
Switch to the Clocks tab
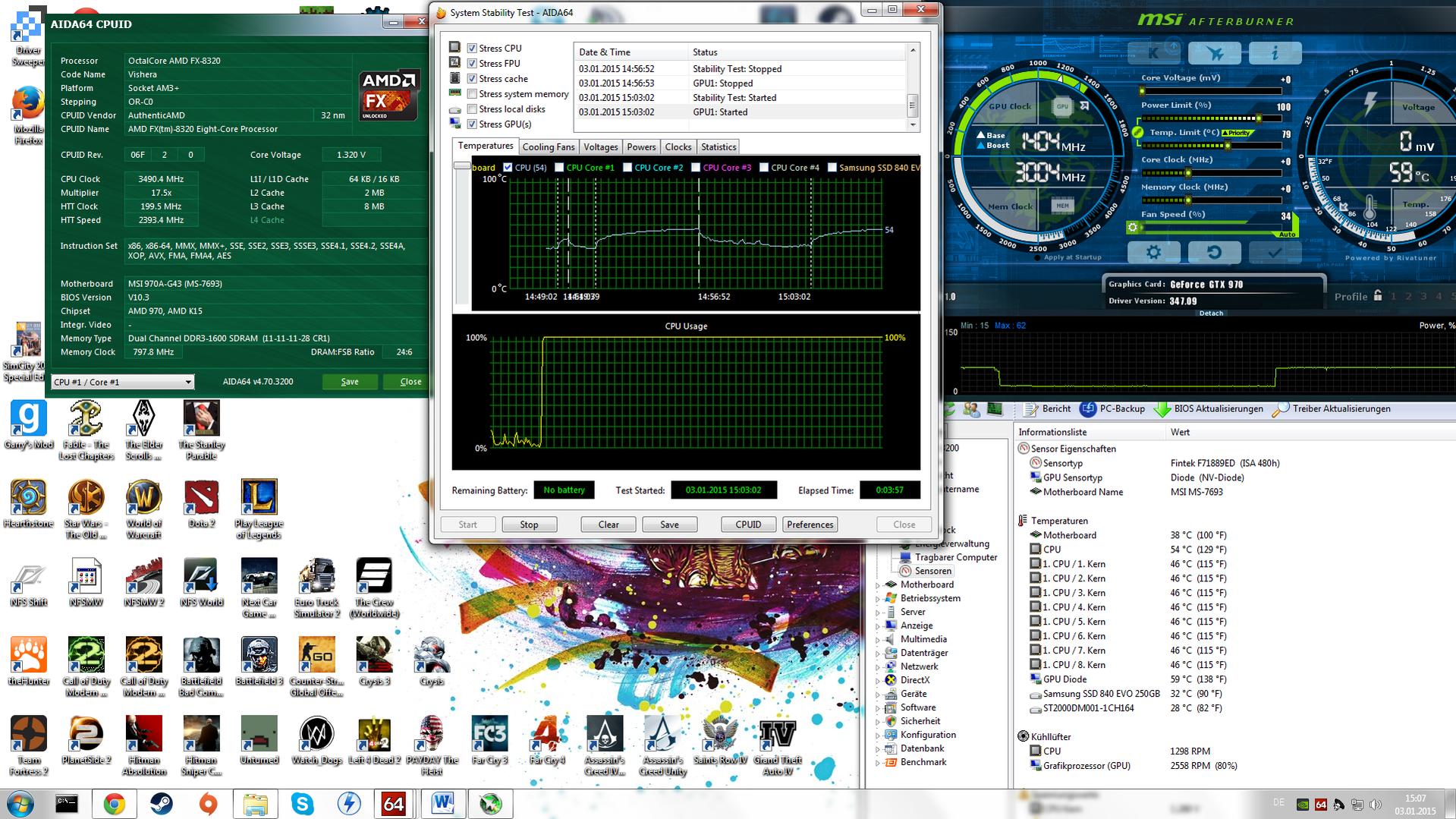click(x=678, y=147)
